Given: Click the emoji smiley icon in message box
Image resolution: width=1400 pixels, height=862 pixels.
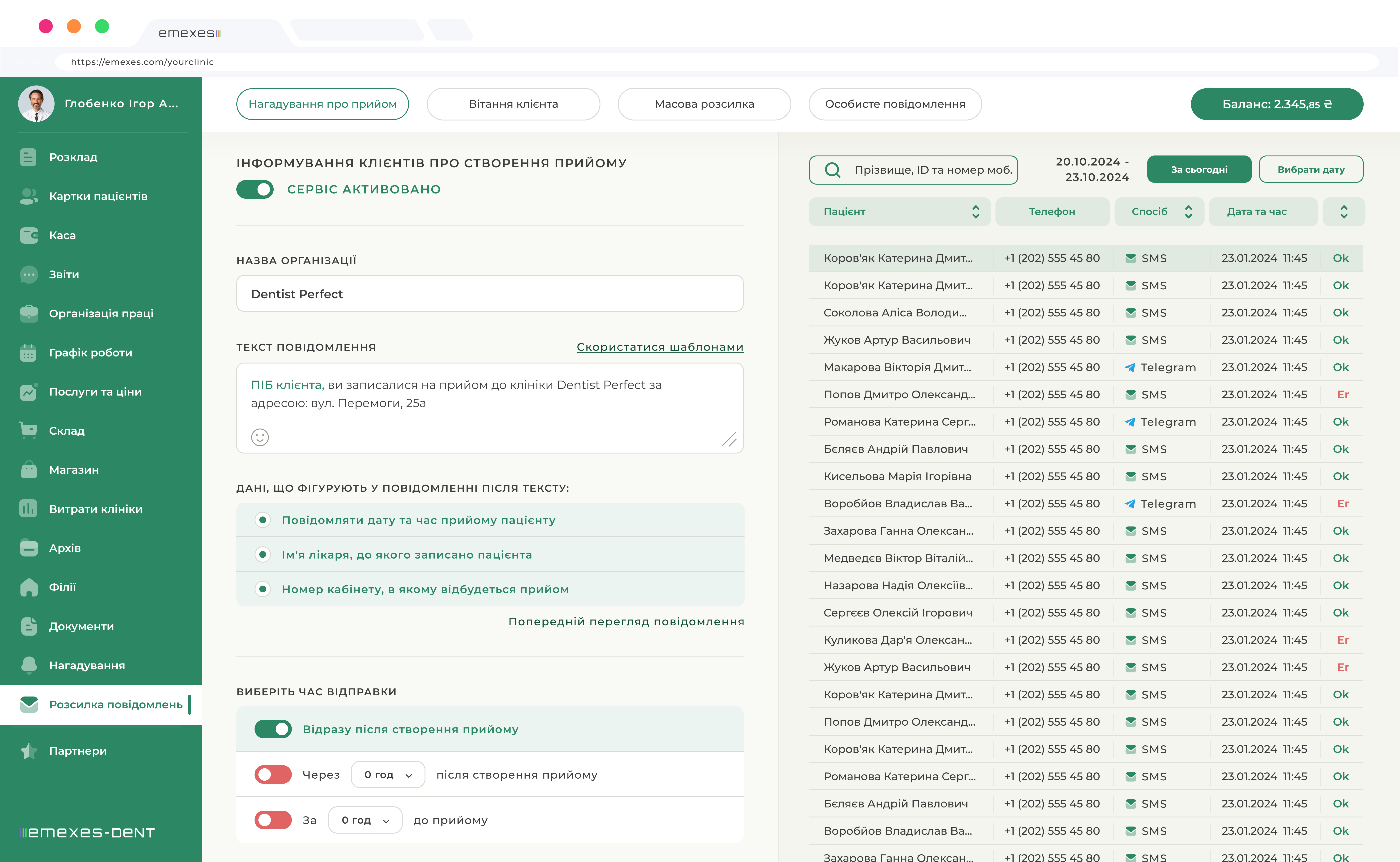Looking at the screenshot, I should 260,437.
